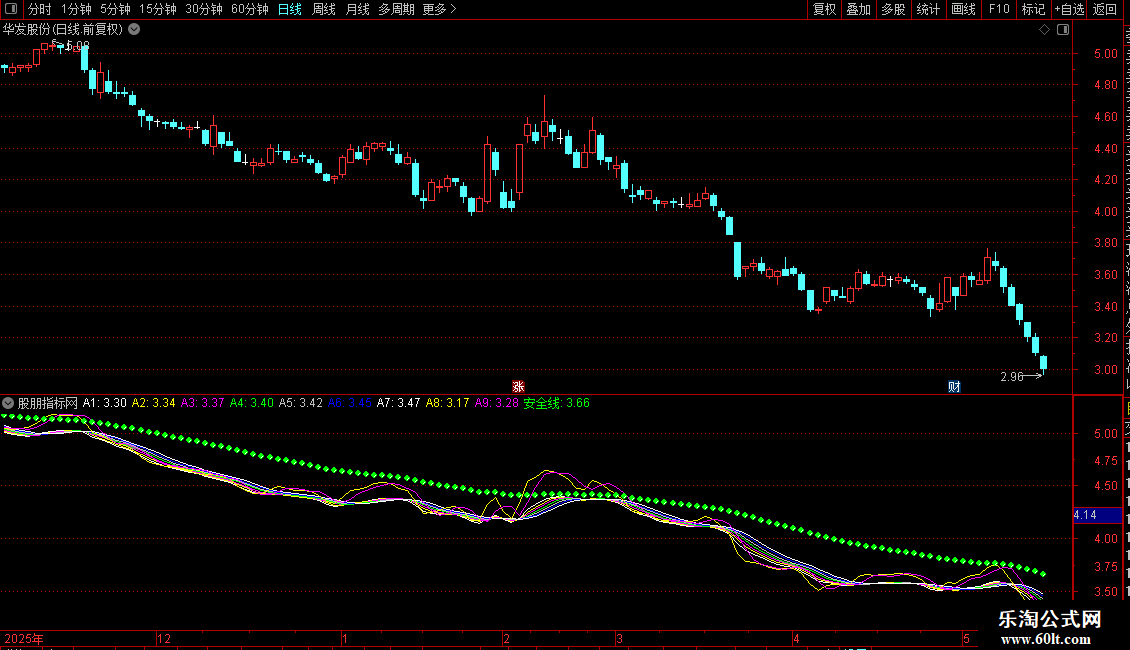Click month 12 on the time axis

pos(164,638)
